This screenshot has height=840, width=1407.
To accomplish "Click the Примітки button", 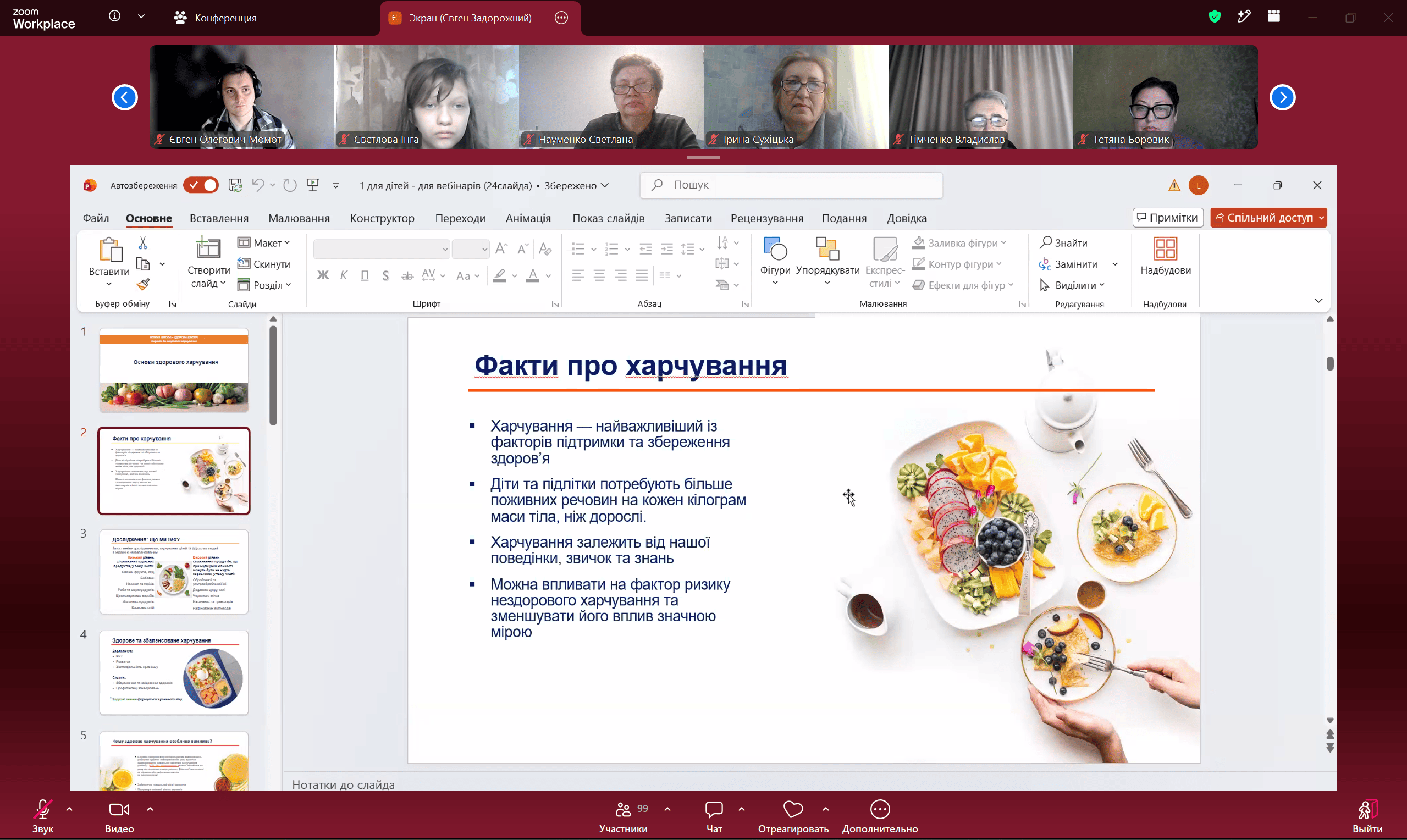I will [x=1168, y=218].
